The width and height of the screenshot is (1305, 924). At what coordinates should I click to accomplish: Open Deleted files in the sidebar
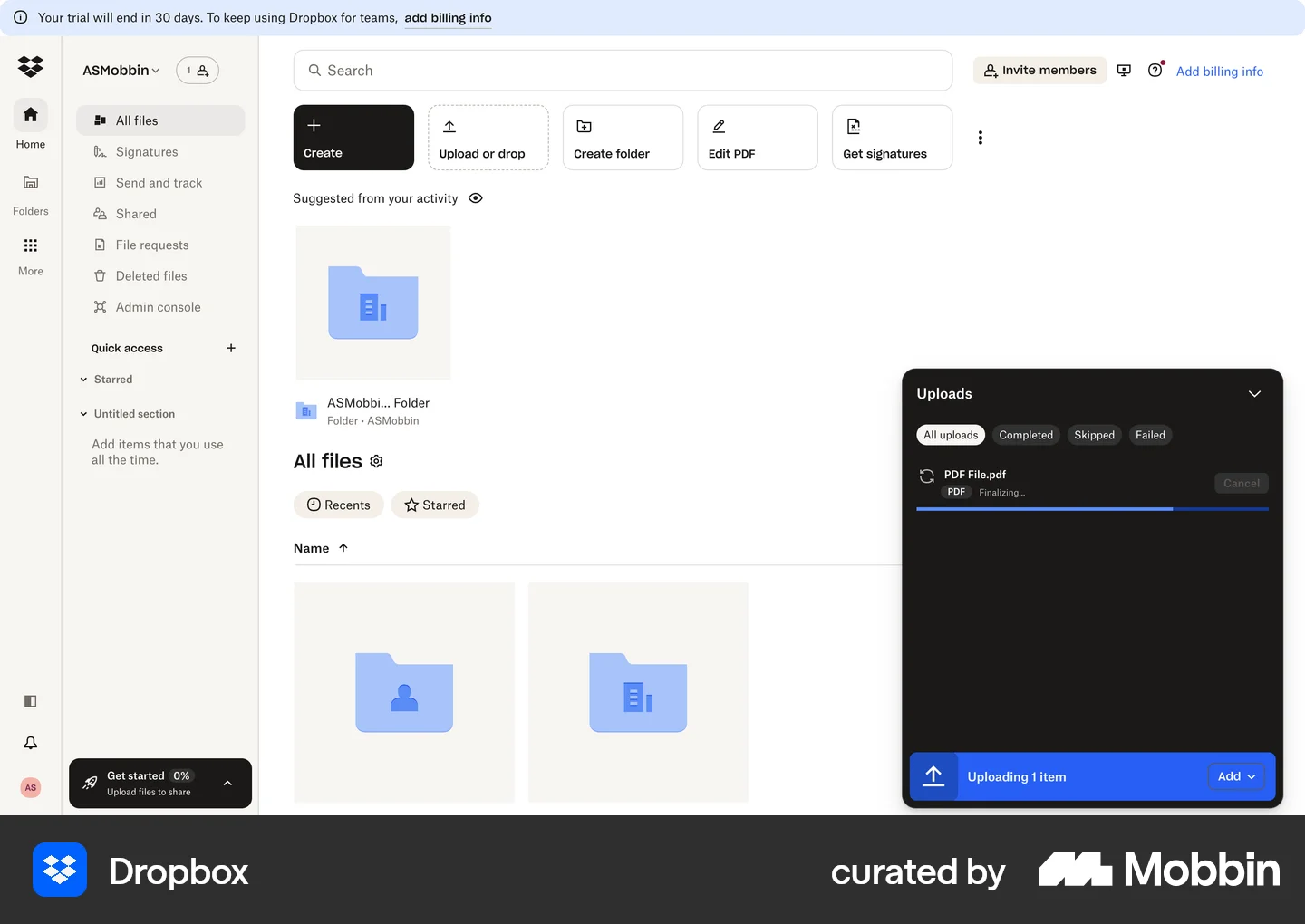tap(160, 275)
